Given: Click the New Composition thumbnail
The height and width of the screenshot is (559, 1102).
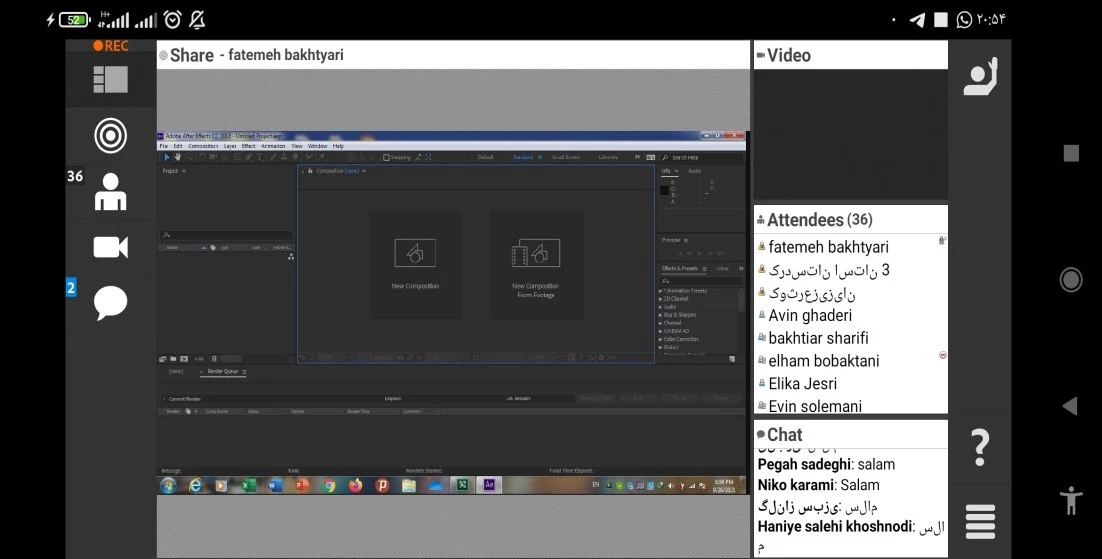Looking at the screenshot, I should coord(414,262).
